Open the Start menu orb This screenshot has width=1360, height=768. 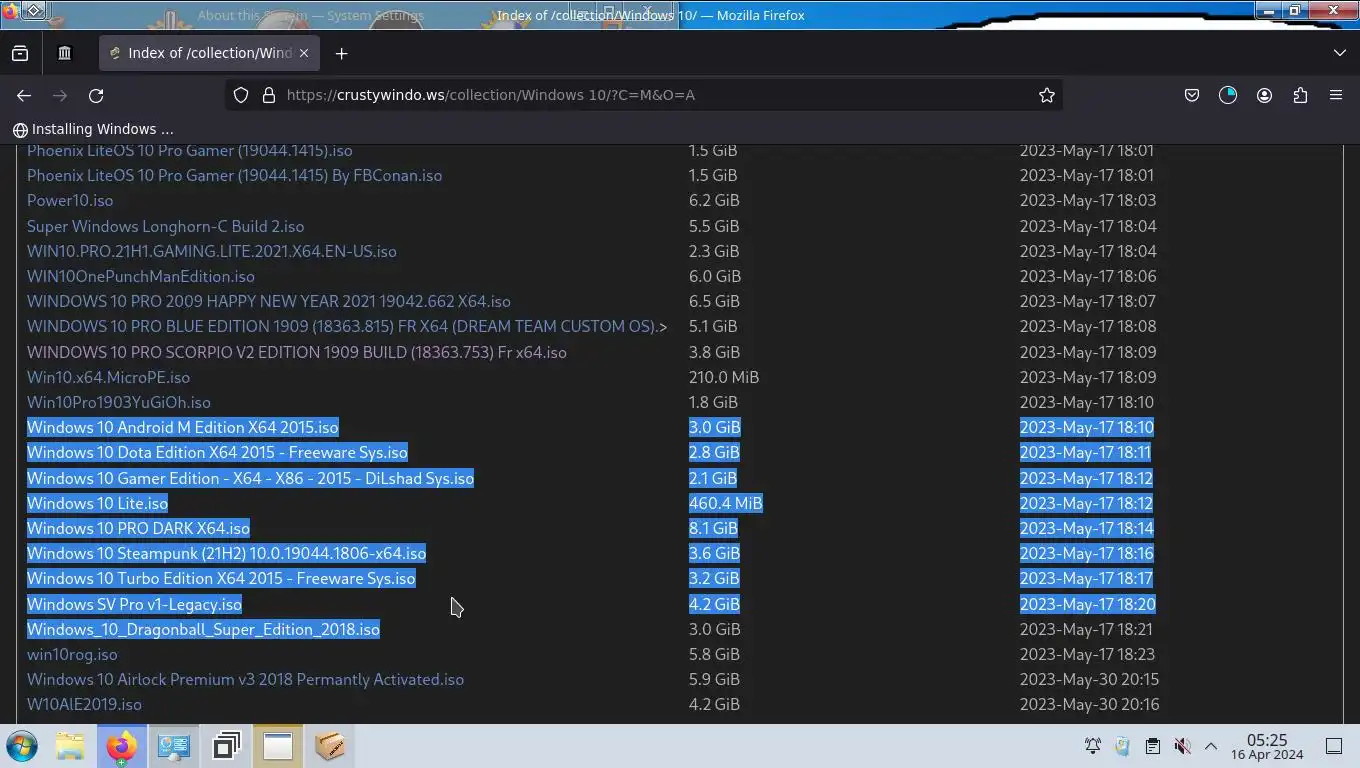(x=21, y=746)
